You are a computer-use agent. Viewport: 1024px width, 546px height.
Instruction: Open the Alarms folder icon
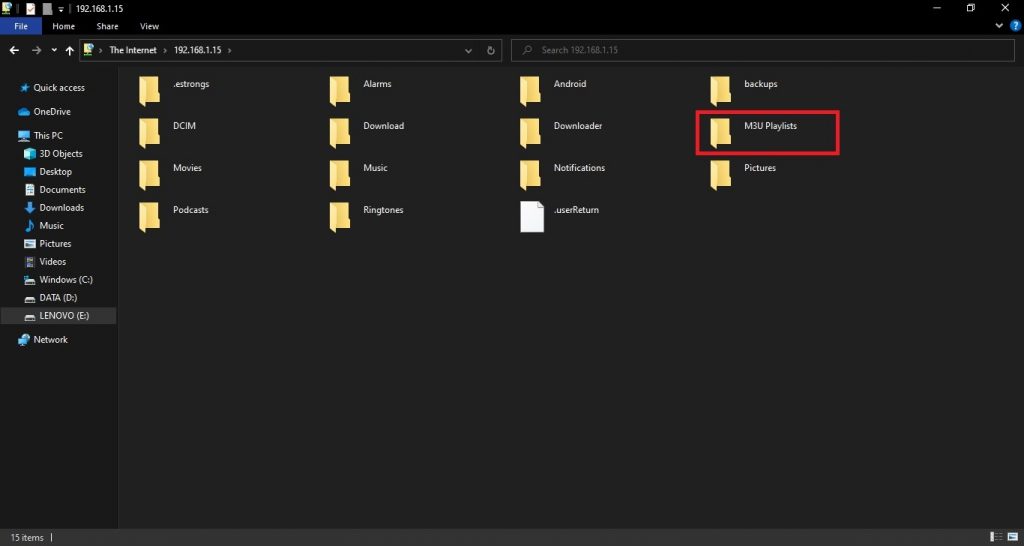pos(340,91)
